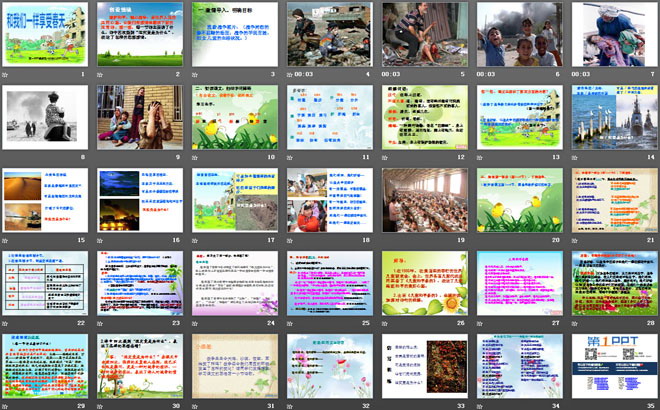Preview animation via star icon under slide 10

(x=197, y=157)
